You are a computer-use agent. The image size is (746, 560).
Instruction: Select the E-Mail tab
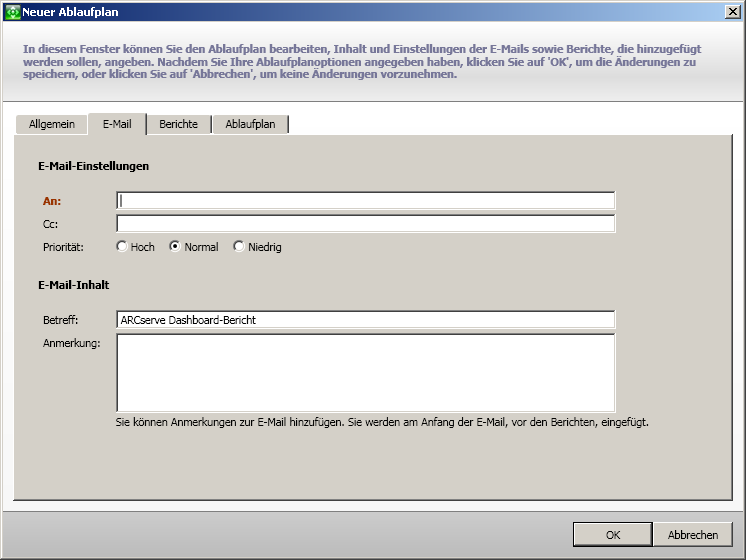click(x=117, y=125)
